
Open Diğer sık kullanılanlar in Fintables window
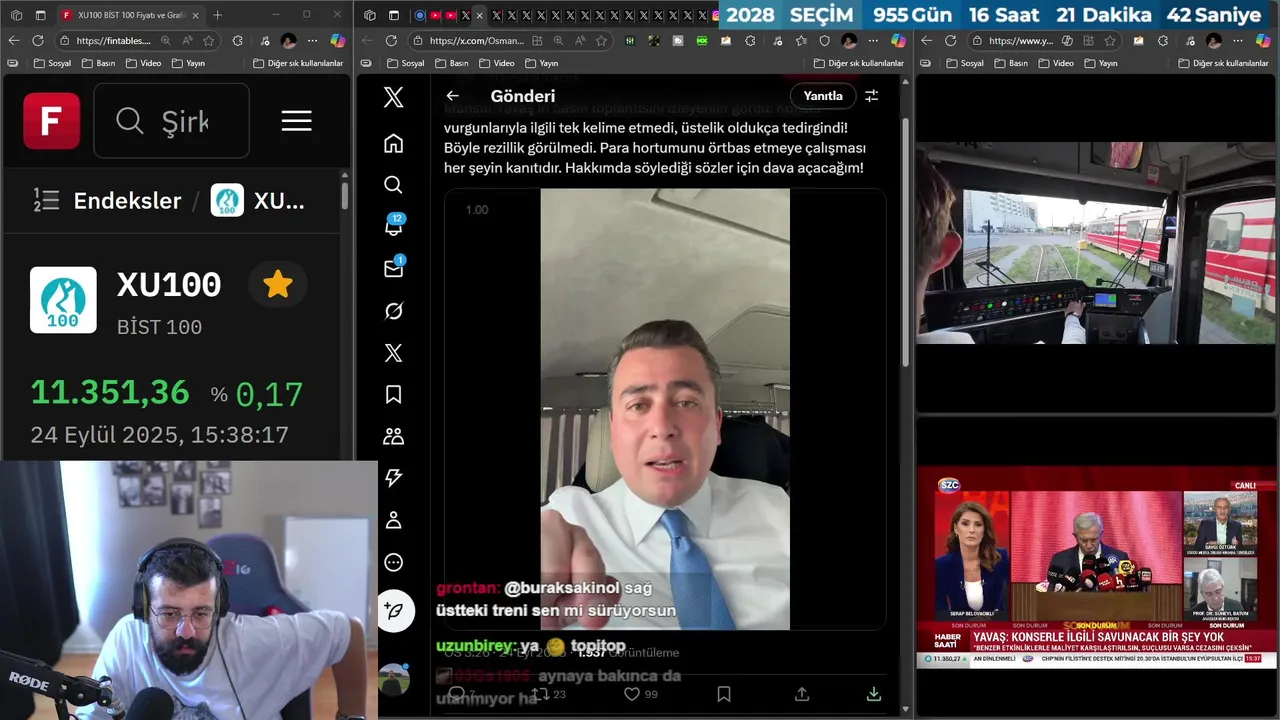click(298, 63)
